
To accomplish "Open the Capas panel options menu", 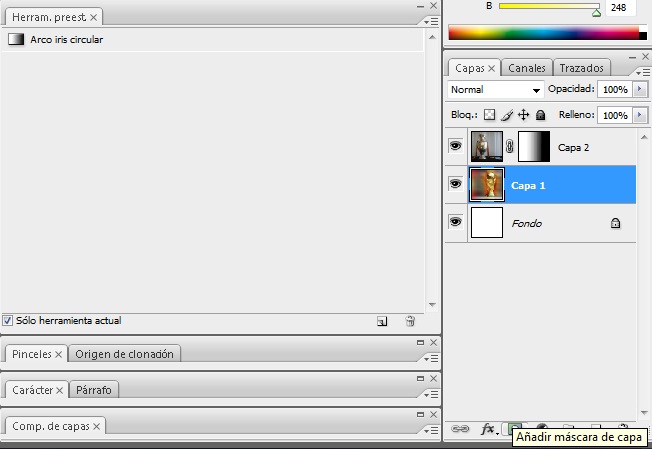I will point(643,73).
